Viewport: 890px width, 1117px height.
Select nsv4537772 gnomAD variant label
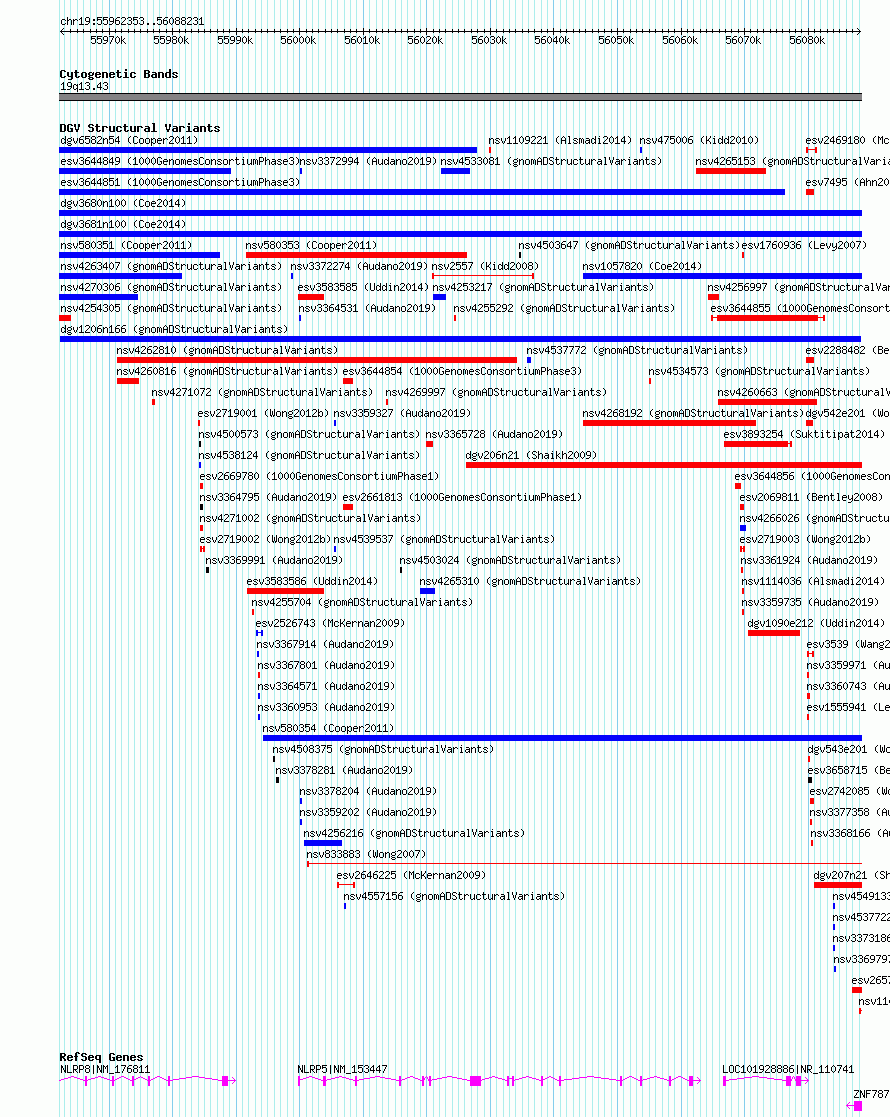637,350
